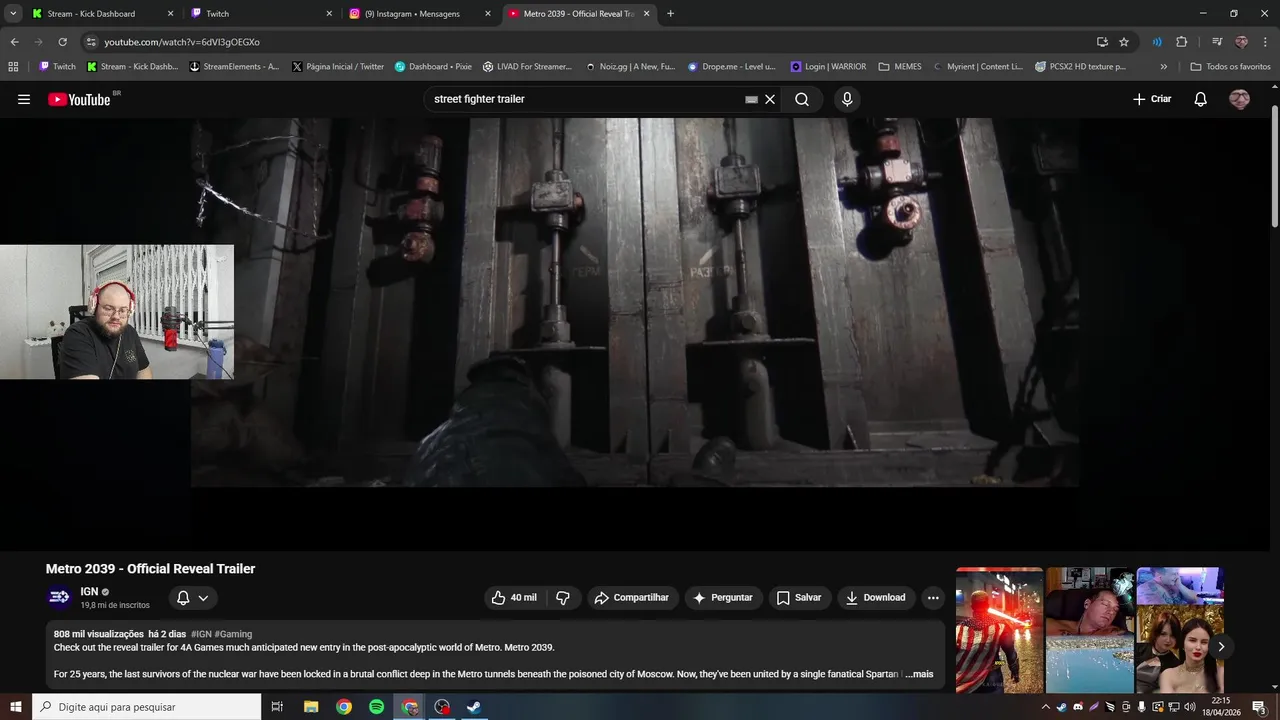Open YouTube notifications bell in header
1280x720 pixels.
pos(1201,99)
